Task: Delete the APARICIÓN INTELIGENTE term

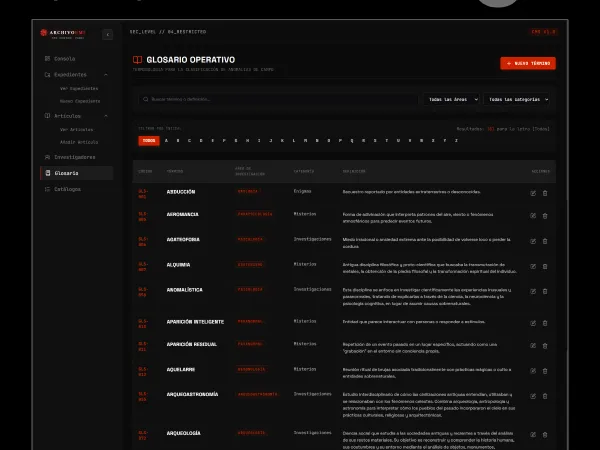Action: 545,323
